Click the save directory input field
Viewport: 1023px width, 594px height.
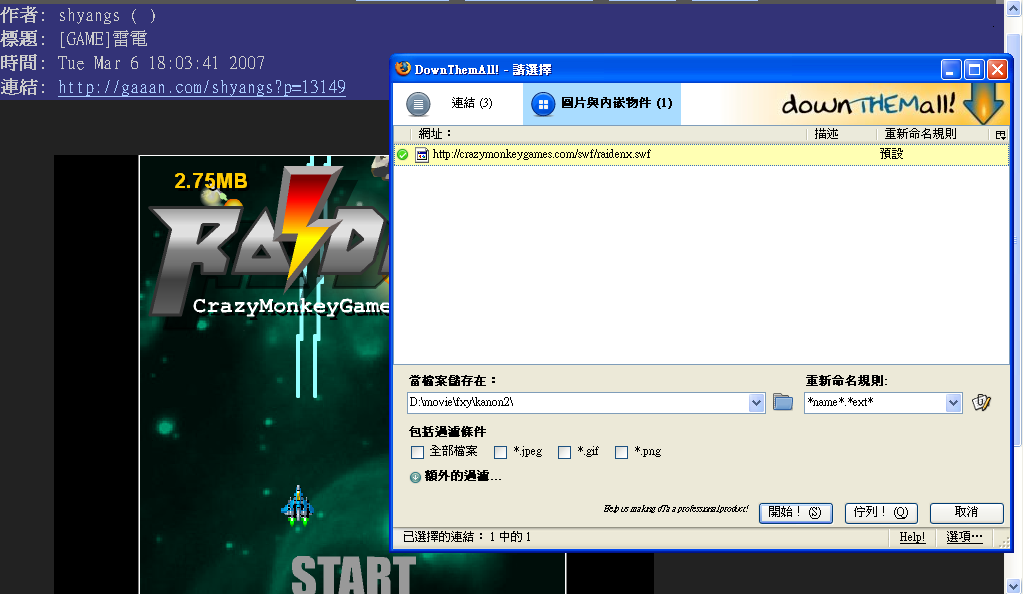pos(578,402)
